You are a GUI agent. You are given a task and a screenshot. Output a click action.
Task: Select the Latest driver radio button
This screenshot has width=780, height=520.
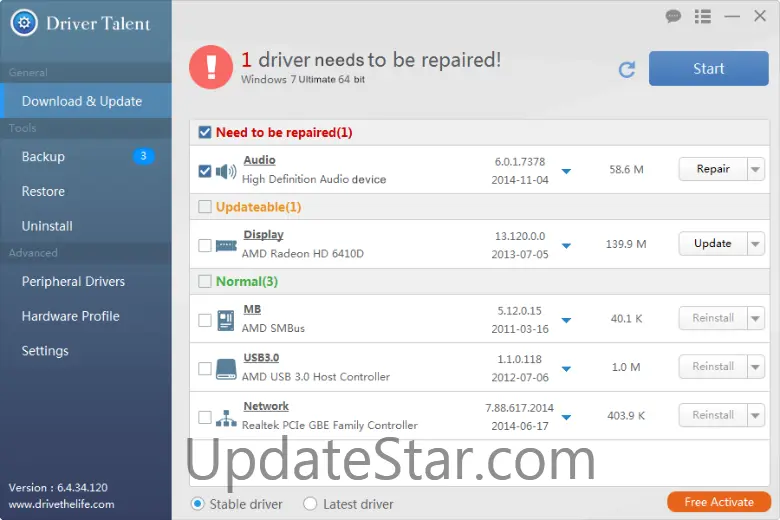310,504
